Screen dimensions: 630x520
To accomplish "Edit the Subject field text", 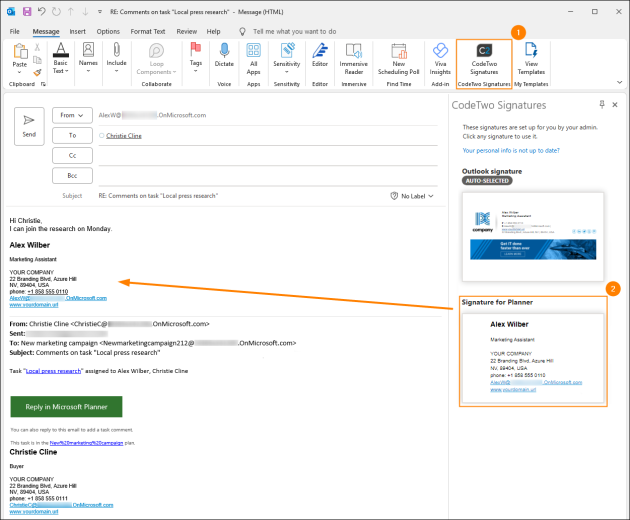I will tap(158, 196).
